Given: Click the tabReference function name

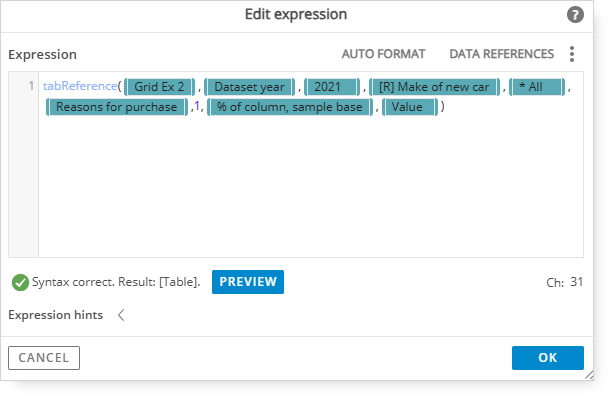Looking at the screenshot, I should [x=80, y=86].
